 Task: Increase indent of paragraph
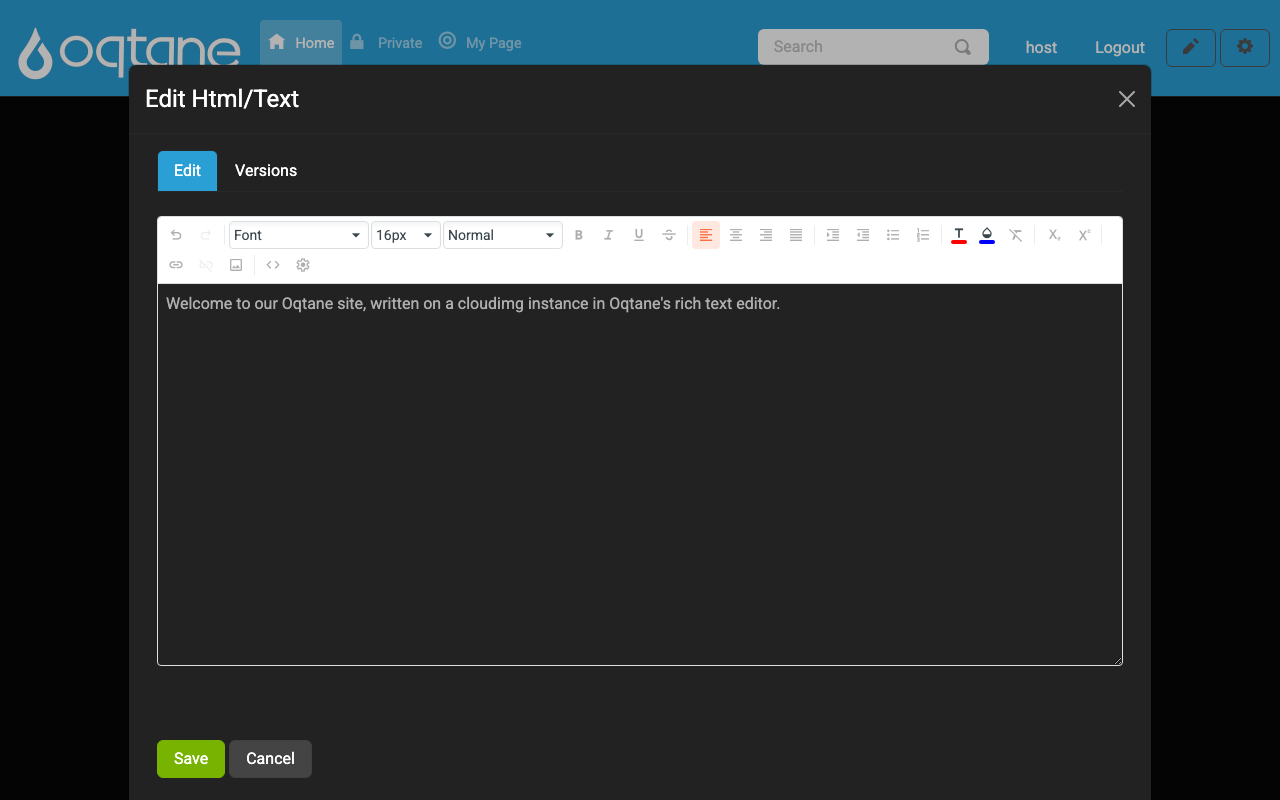[832, 235]
